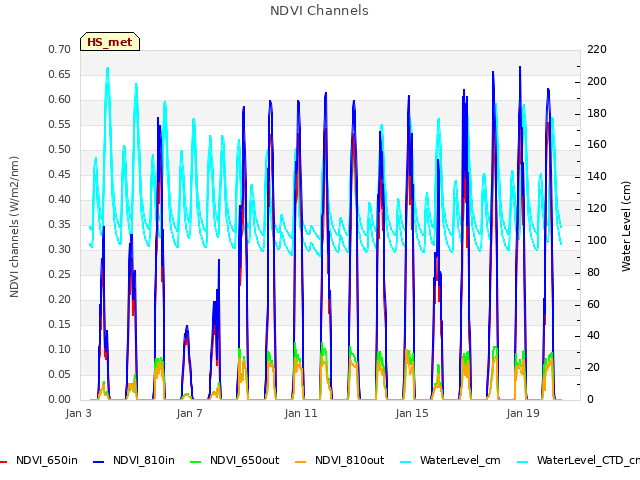Select the NDVI_650out legend entry
Viewport: 640px width, 480px height.
tap(235, 461)
